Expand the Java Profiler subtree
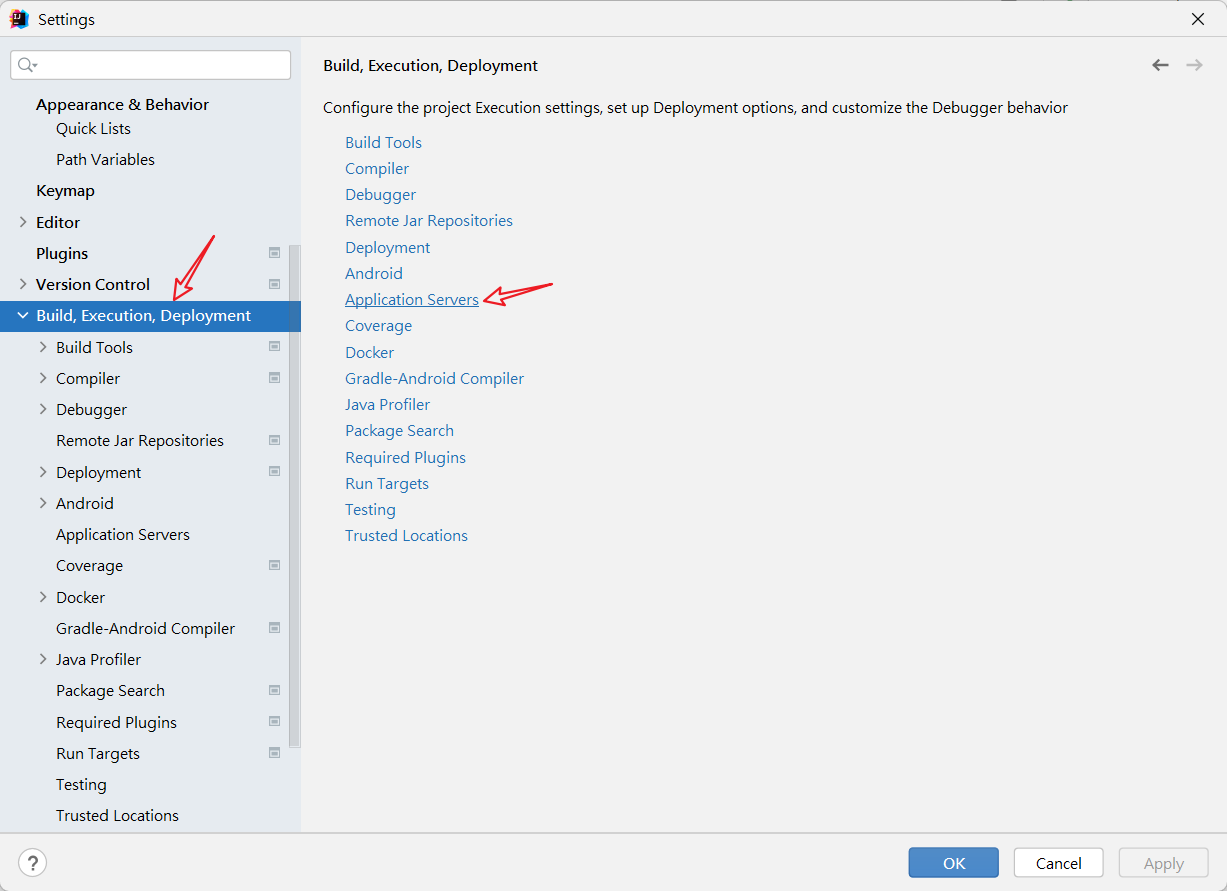The image size is (1227, 891). point(43,659)
